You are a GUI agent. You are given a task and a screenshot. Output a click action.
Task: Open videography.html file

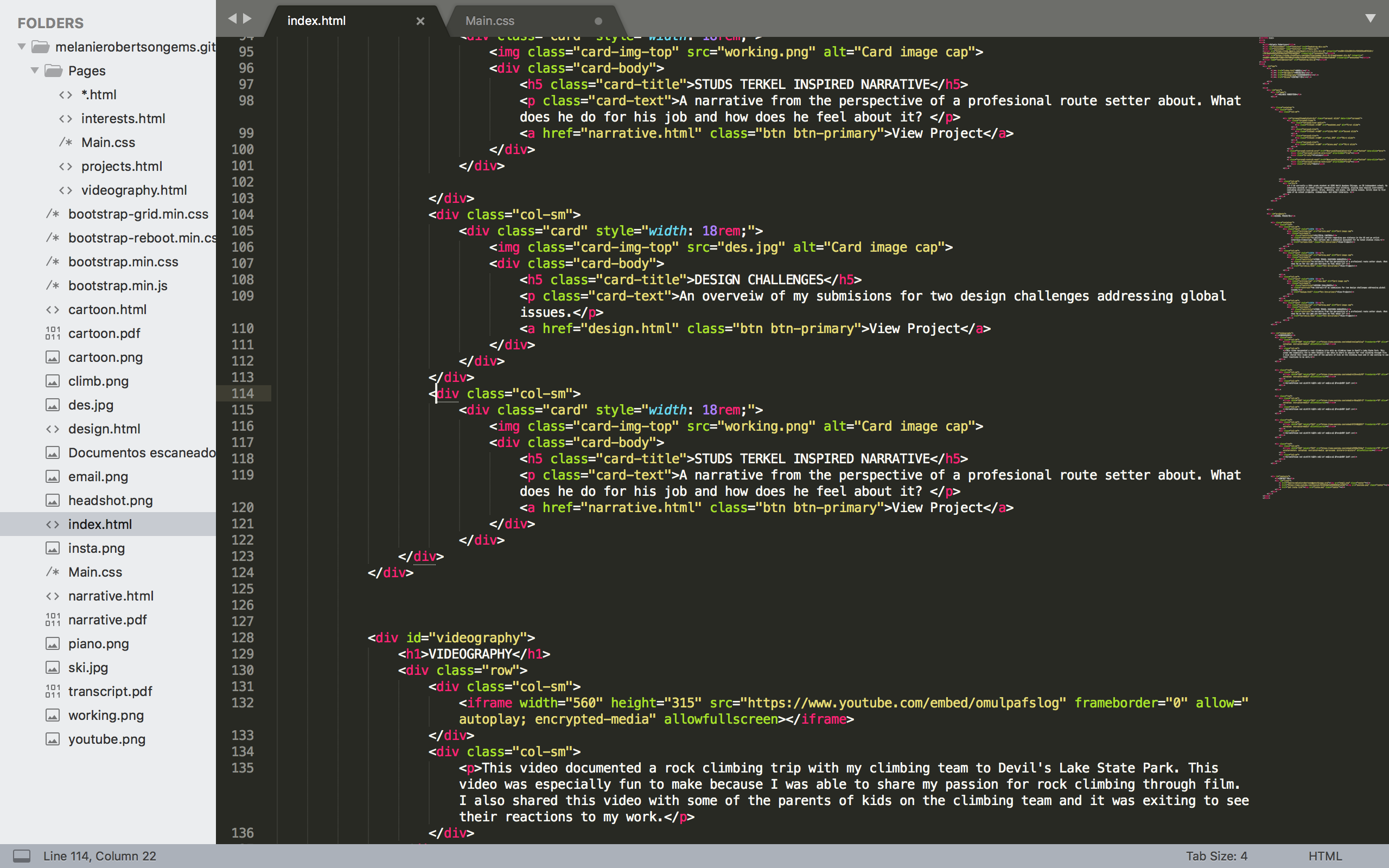coord(133,190)
